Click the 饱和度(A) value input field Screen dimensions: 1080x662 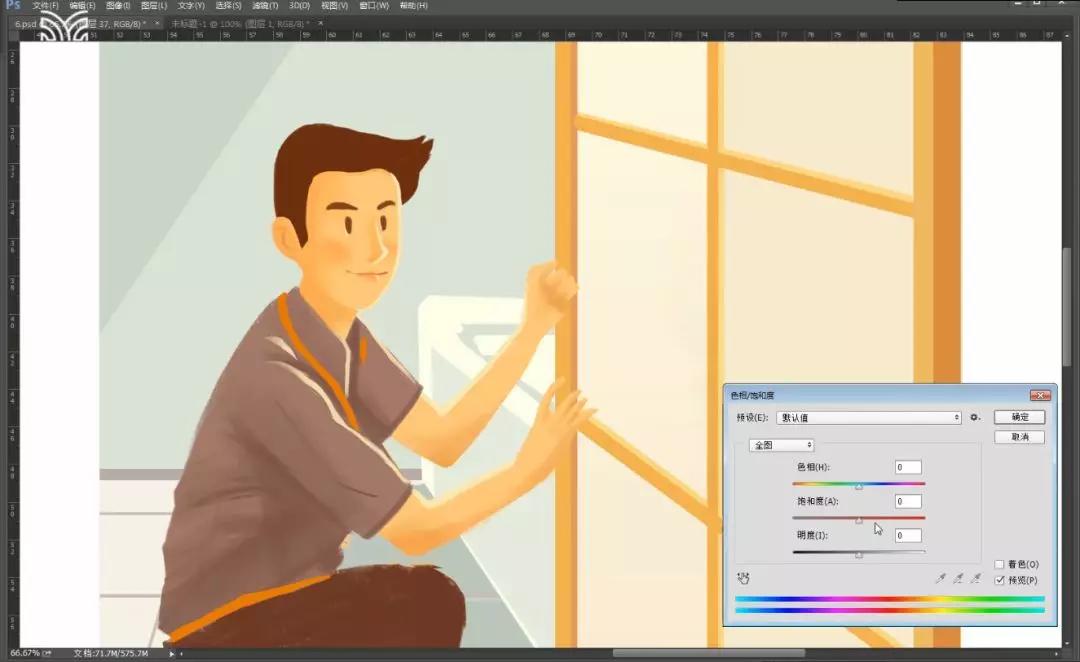[x=908, y=501]
